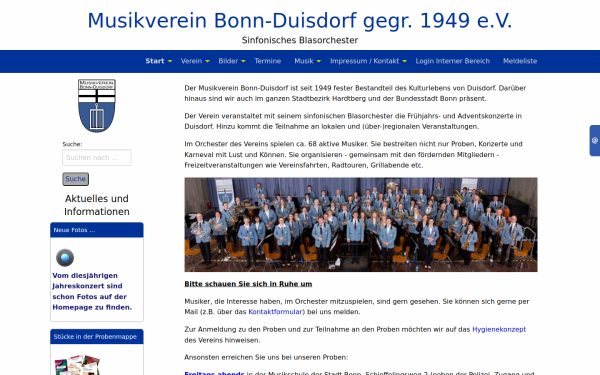600x375 pixels.
Task: Click the Suchen nach search field
Action: 97,158
